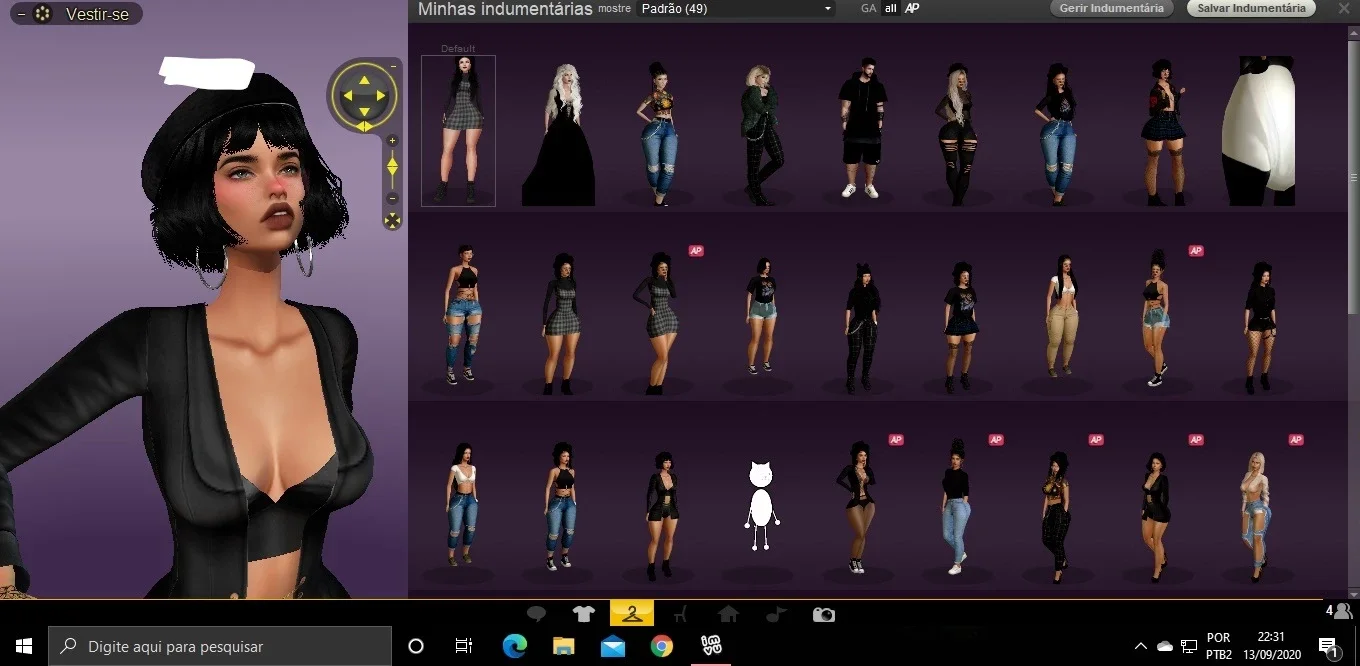
Task: Click the round dotted icon beside Vestir-se
Action: pos(43,14)
